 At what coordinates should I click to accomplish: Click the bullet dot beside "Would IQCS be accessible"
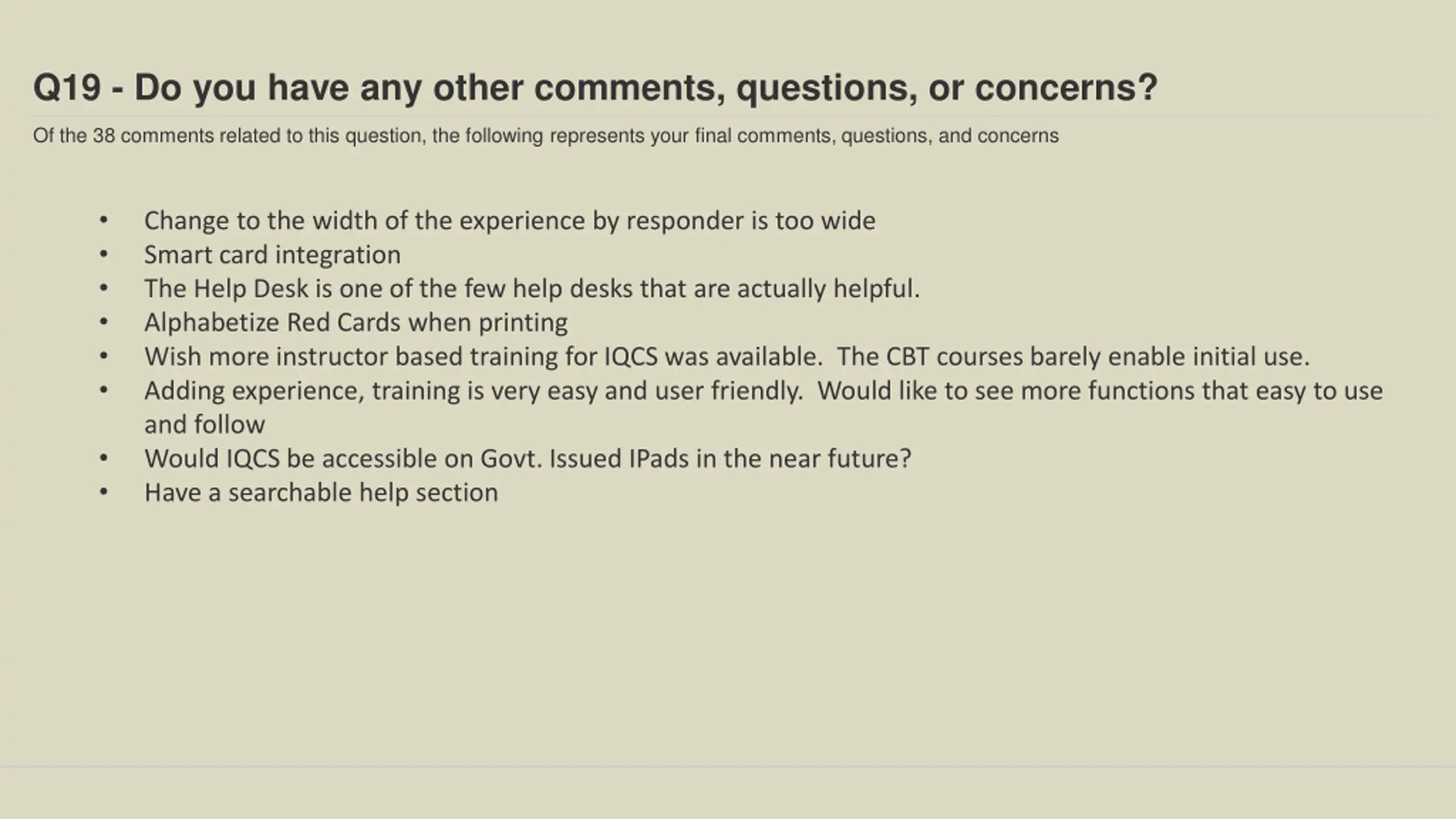[x=104, y=458]
